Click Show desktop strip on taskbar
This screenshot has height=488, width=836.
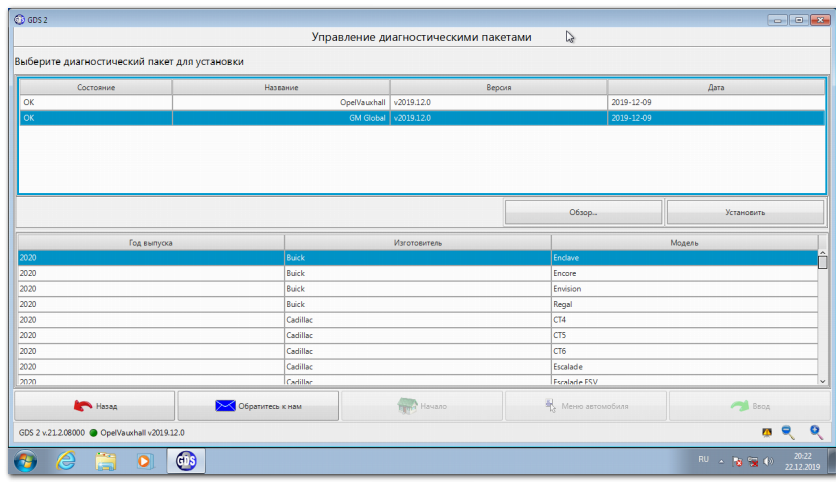click(x=832, y=461)
